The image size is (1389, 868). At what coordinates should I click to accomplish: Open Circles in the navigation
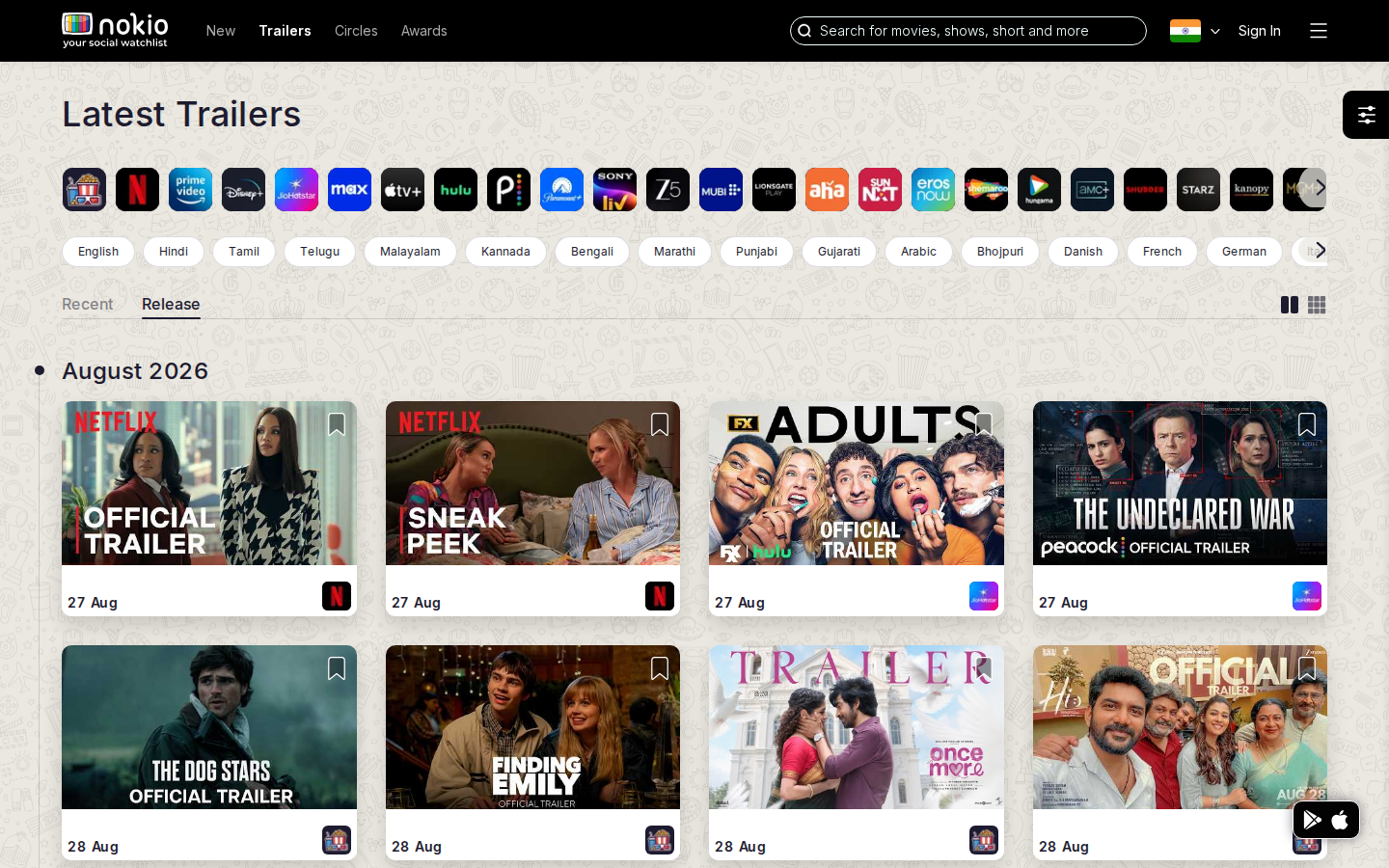tap(356, 31)
